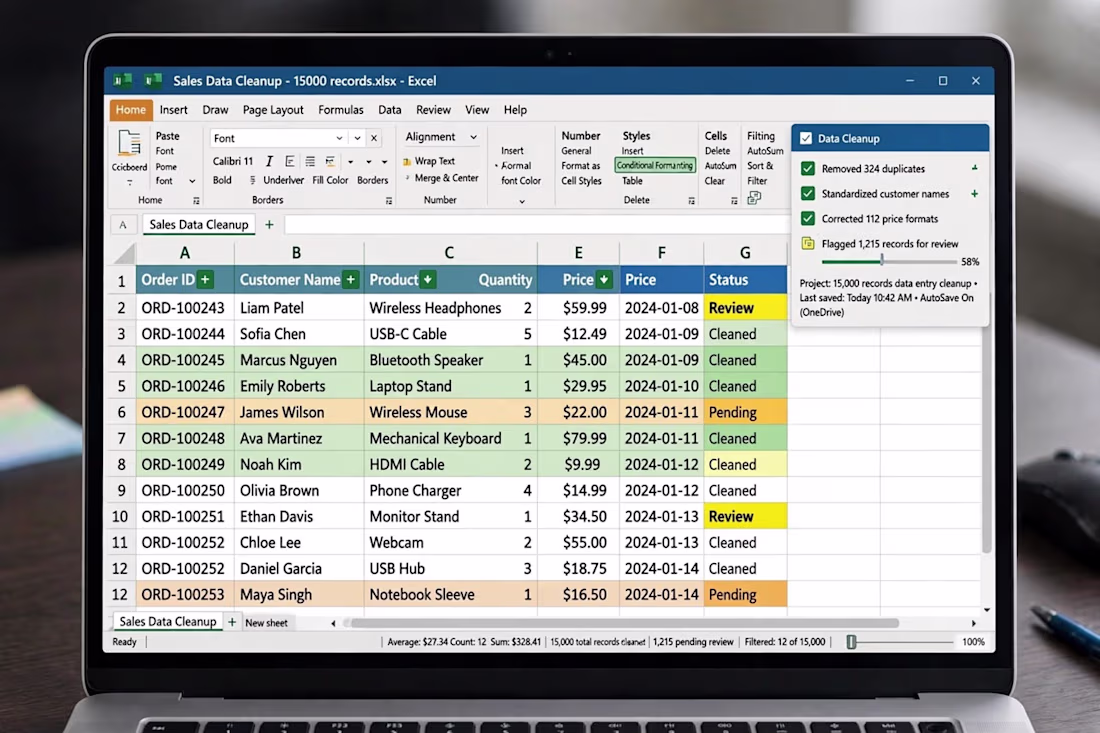Click the New sheet button
Screen dimensions: 1100x733
click(266, 623)
